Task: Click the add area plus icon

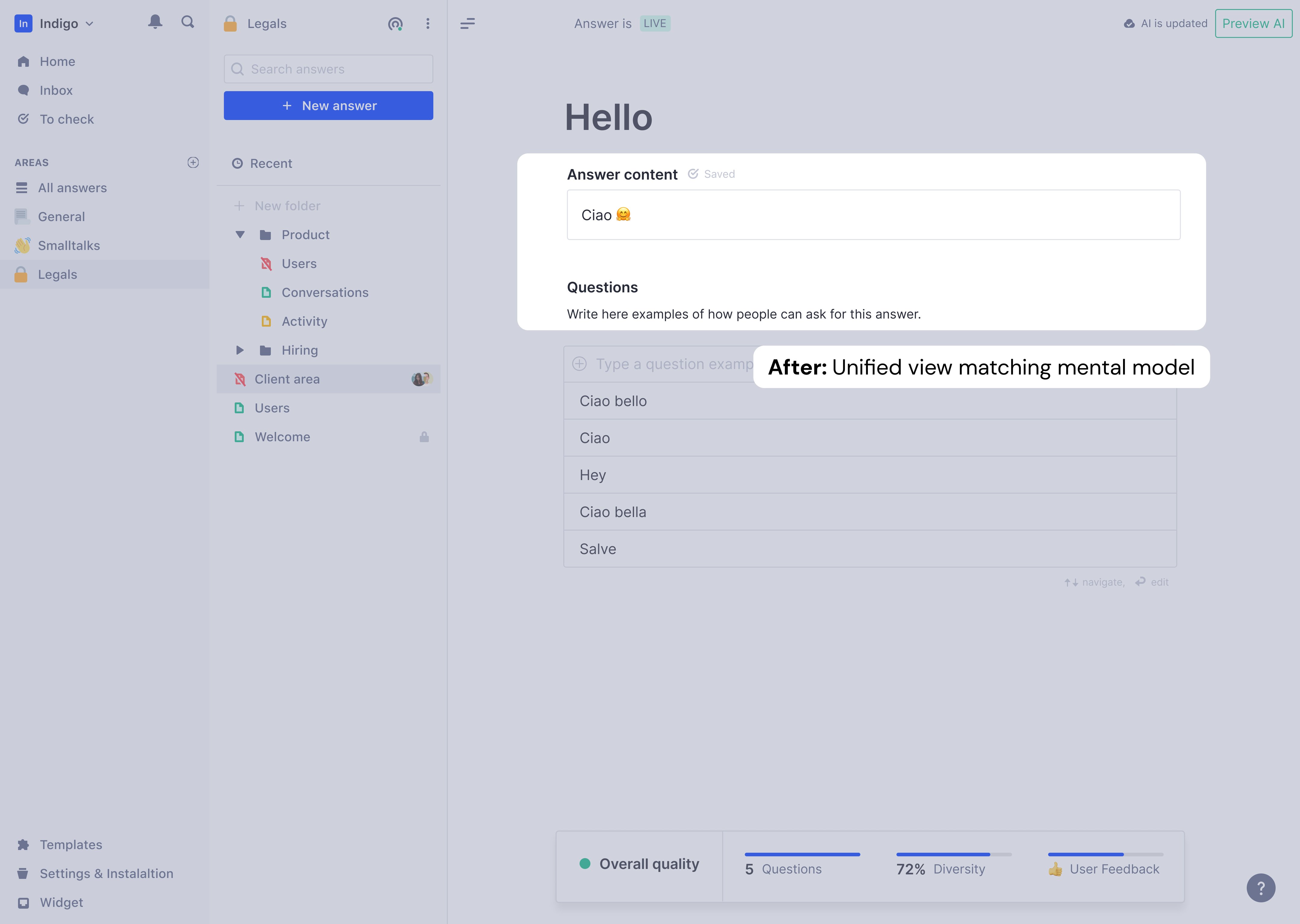Action: click(193, 163)
